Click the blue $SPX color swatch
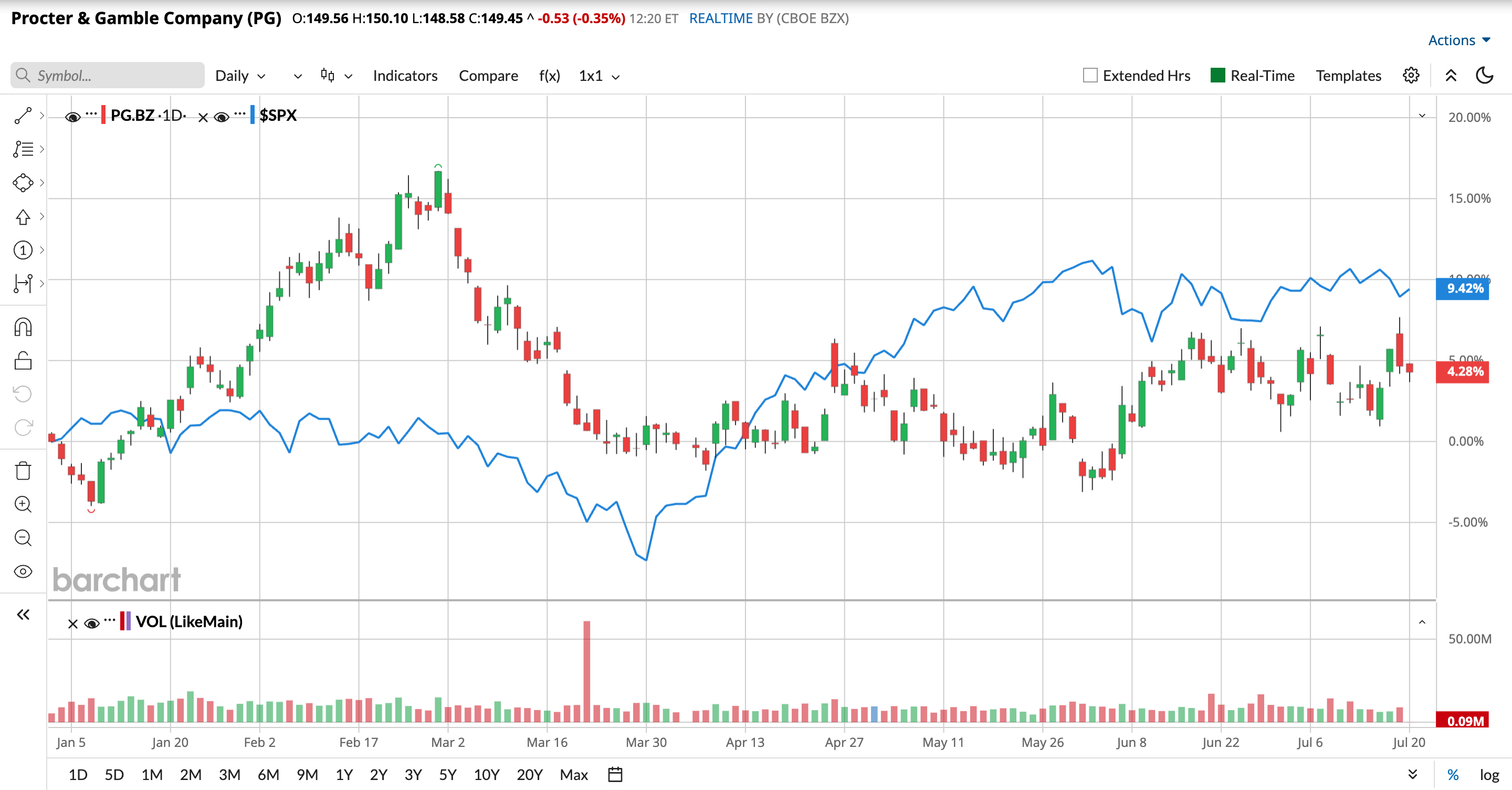This screenshot has width=1512, height=790. coord(253,115)
